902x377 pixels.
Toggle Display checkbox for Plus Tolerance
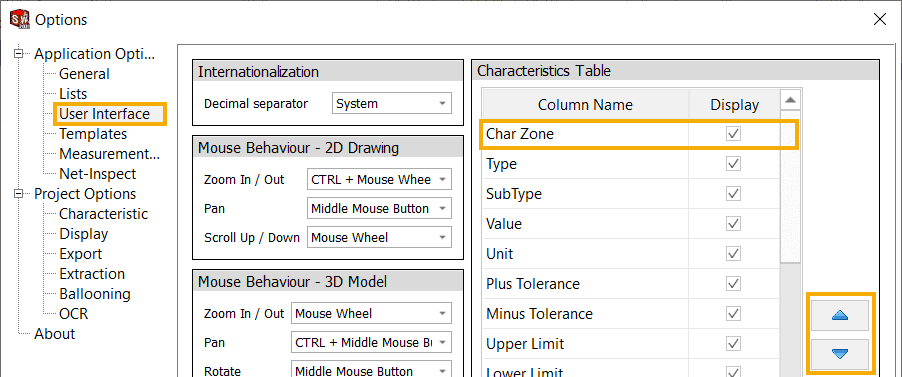(733, 284)
